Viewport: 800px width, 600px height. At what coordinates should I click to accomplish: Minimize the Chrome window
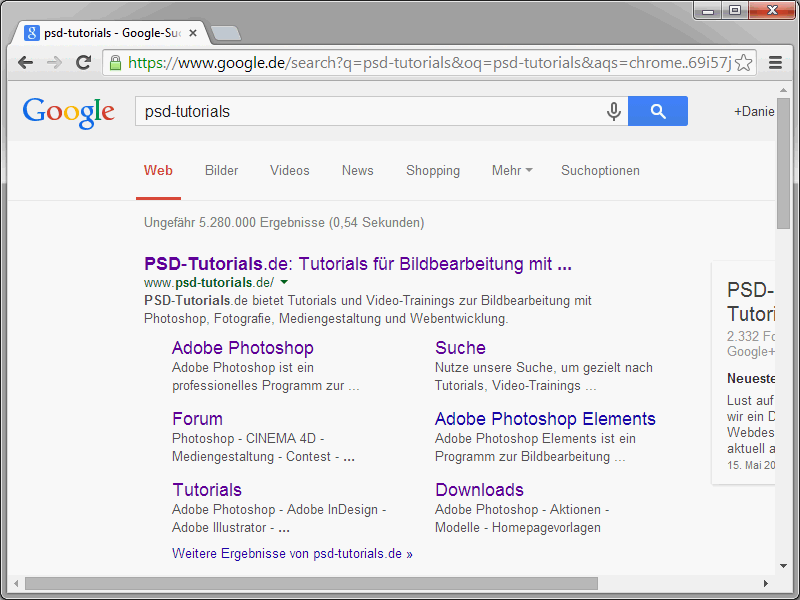point(708,10)
